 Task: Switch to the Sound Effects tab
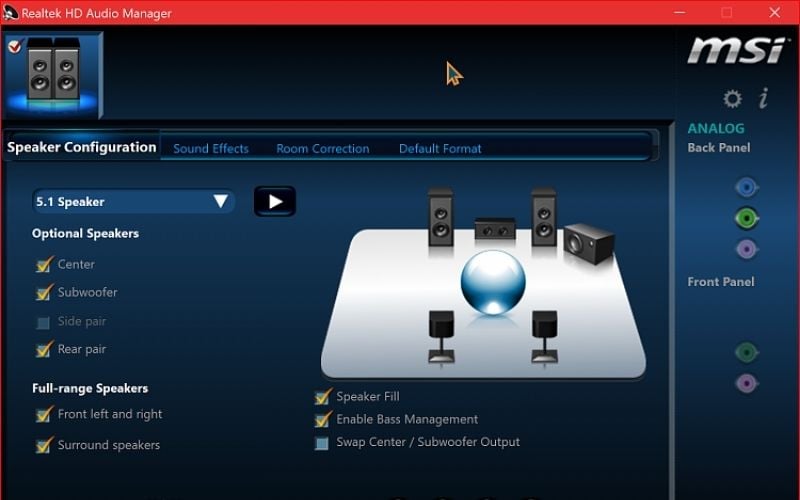[211, 148]
